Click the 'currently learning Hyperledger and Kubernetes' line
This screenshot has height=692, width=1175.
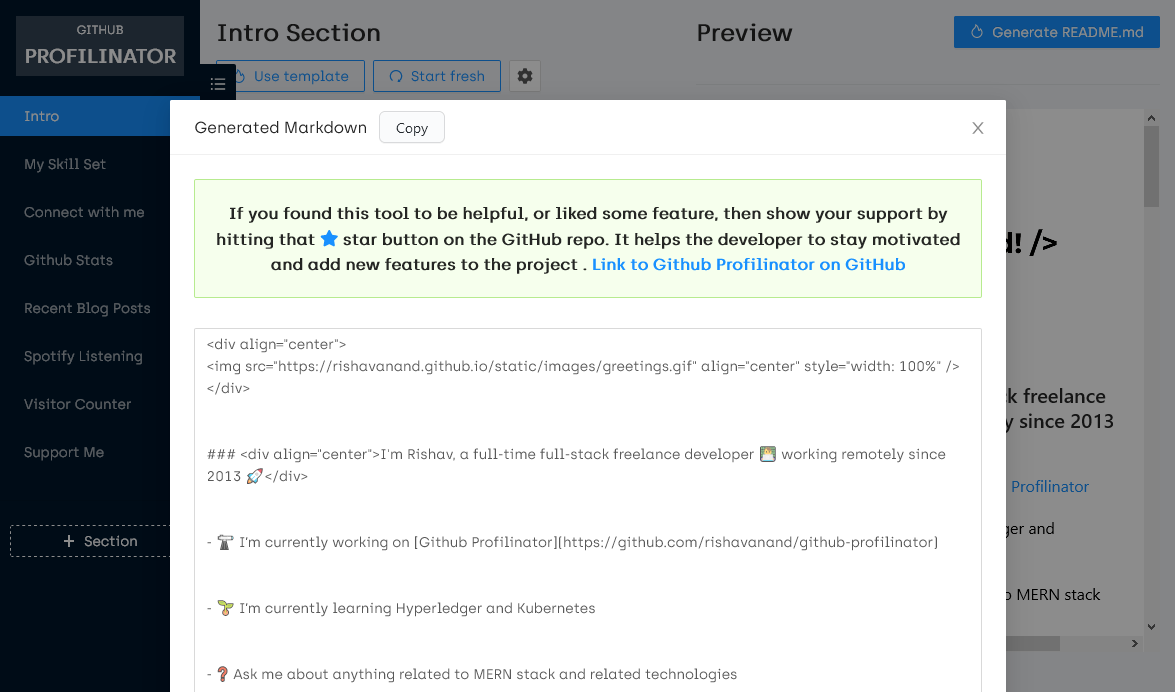[x=401, y=608]
